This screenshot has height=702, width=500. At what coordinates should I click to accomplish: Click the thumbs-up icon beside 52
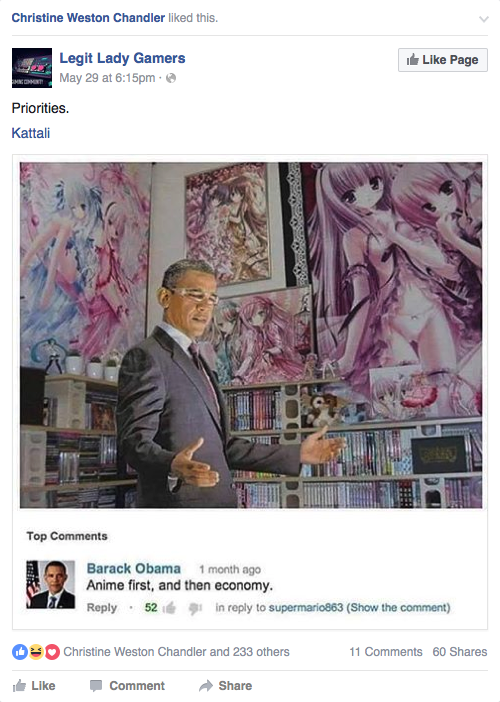pyautogui.click(x=170, y=608)
